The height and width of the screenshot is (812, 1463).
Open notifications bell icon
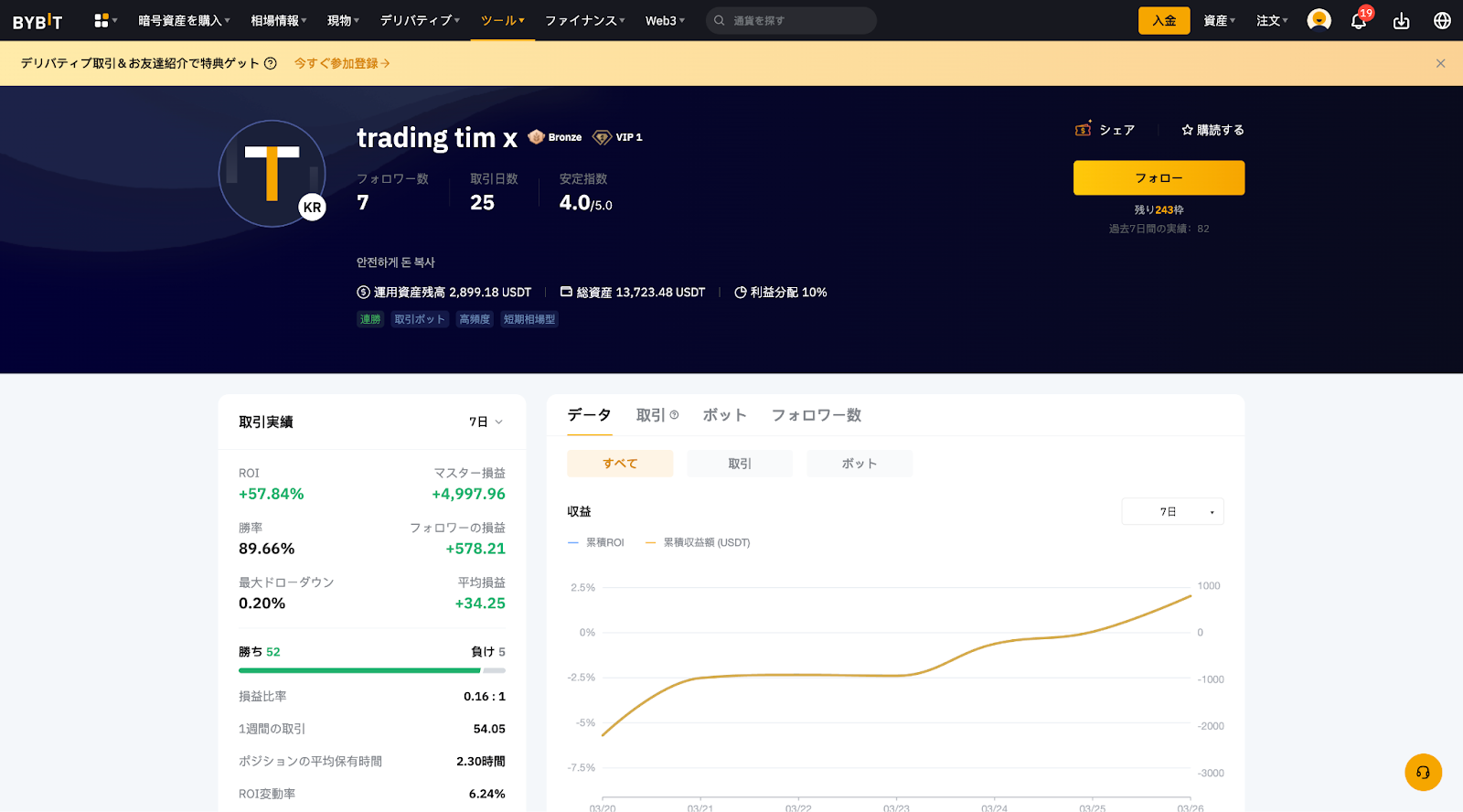coord(1359,20)
